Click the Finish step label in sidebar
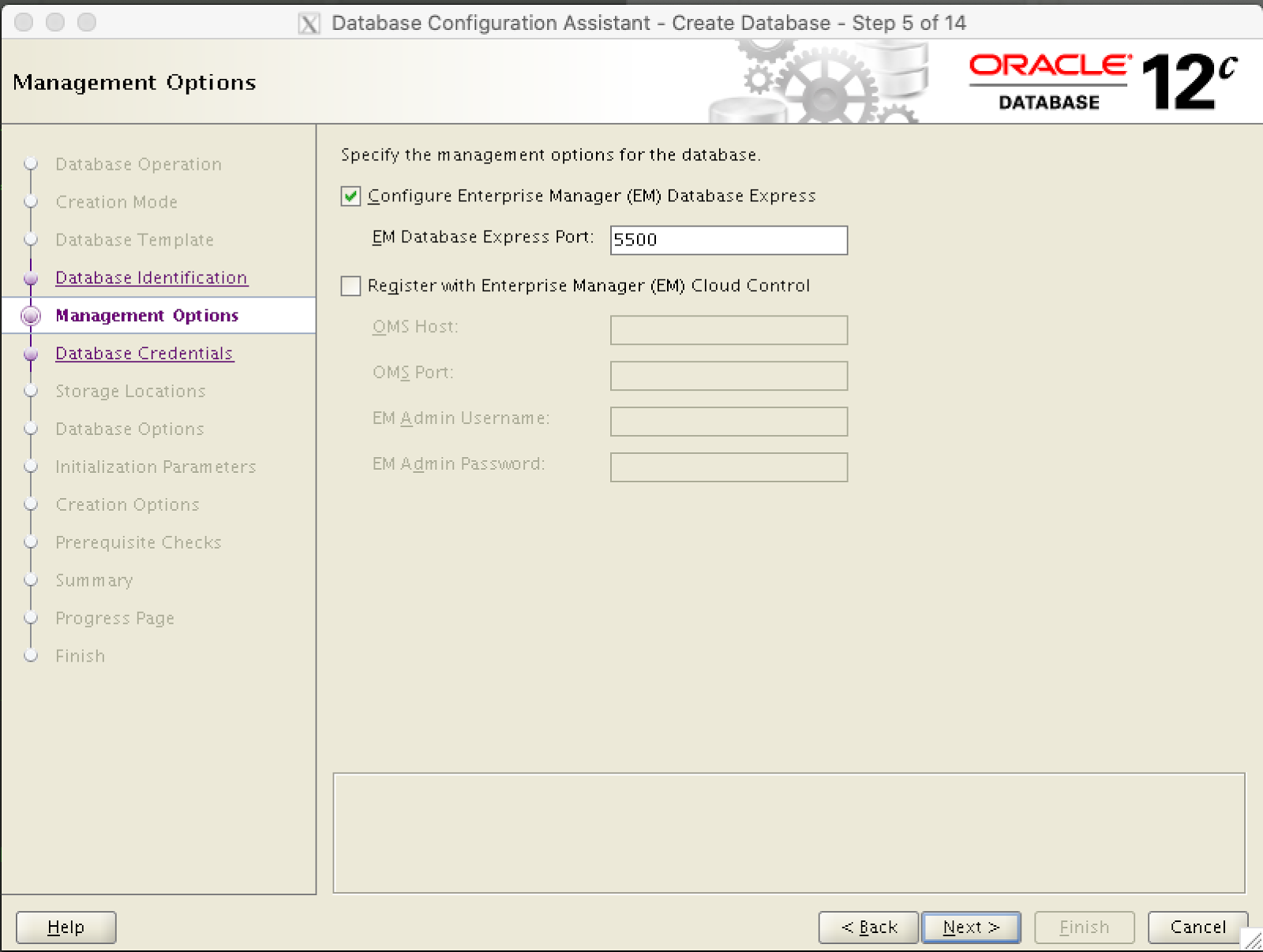 pyautogui.click(x=81, y=657)
